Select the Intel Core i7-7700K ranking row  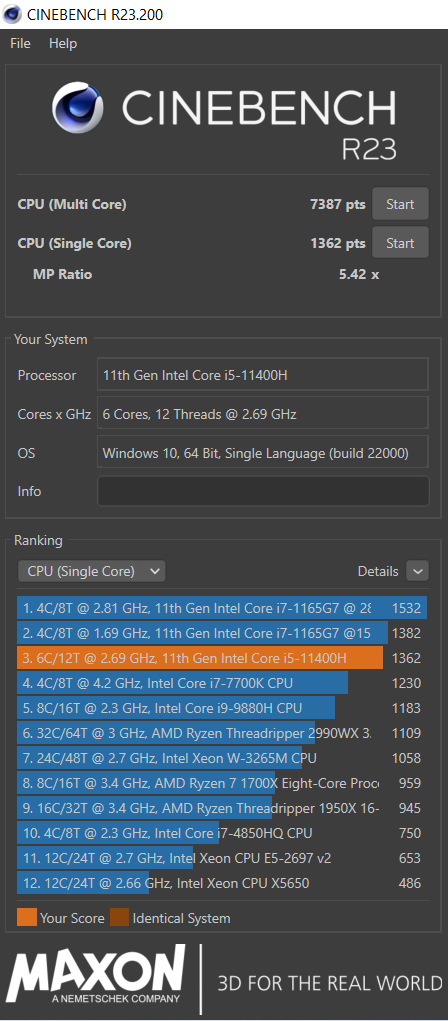coord(222,683)
